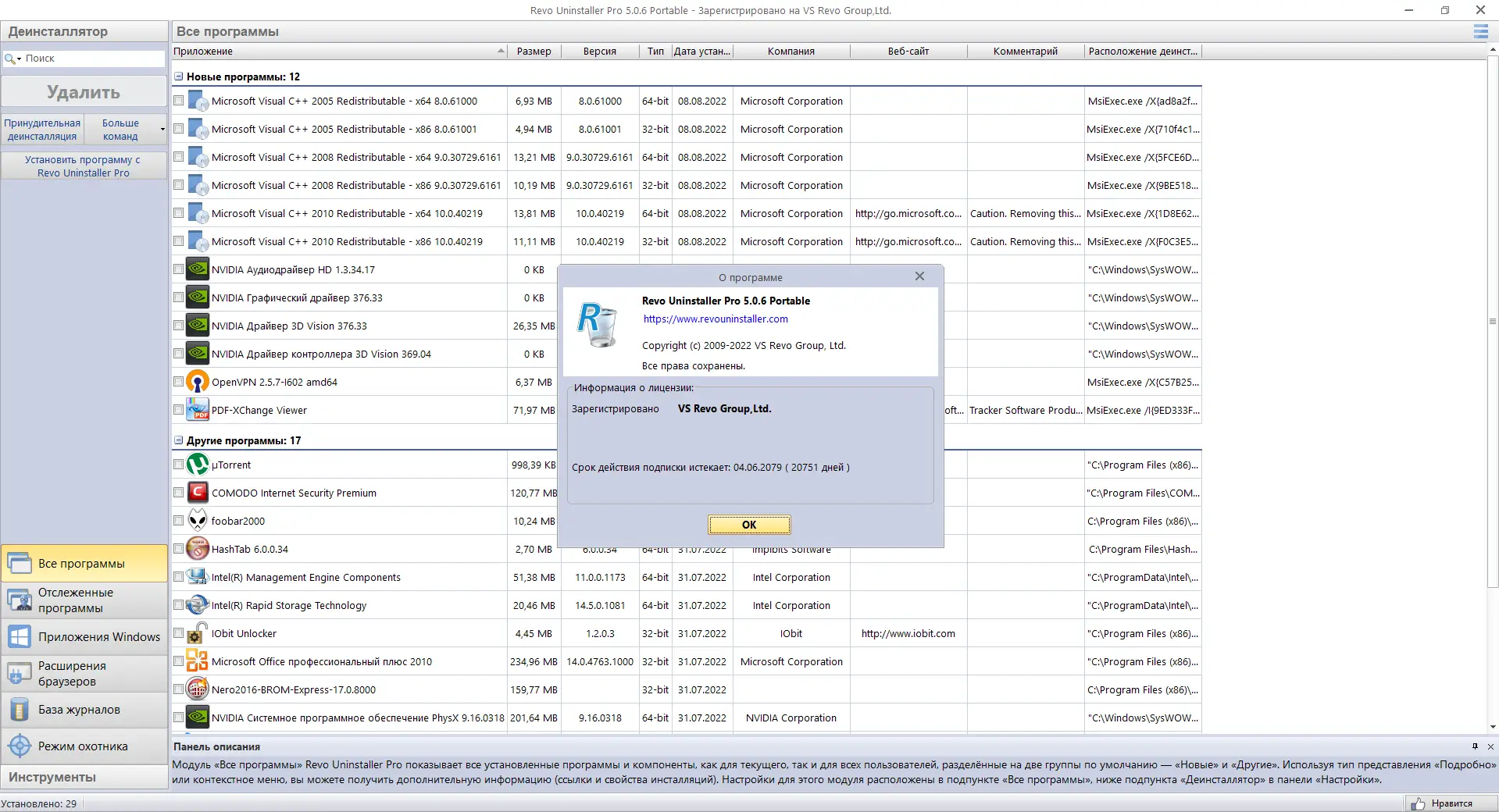Click the Установлено: 29 status text
The image size is (1499, 812).
pyautogui.click(x=39, y=803)
